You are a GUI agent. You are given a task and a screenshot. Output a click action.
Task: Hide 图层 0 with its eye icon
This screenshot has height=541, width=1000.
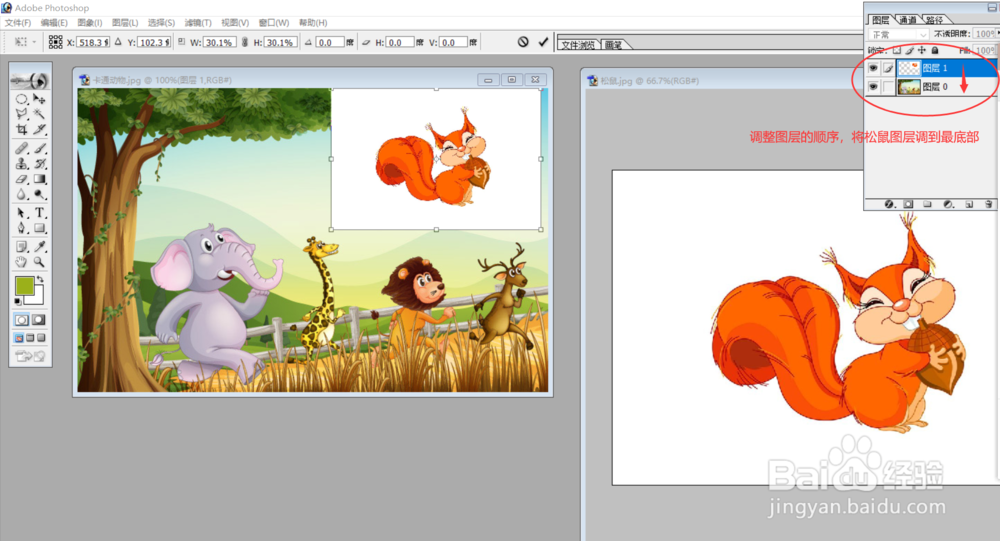click(x=873, y=87)
